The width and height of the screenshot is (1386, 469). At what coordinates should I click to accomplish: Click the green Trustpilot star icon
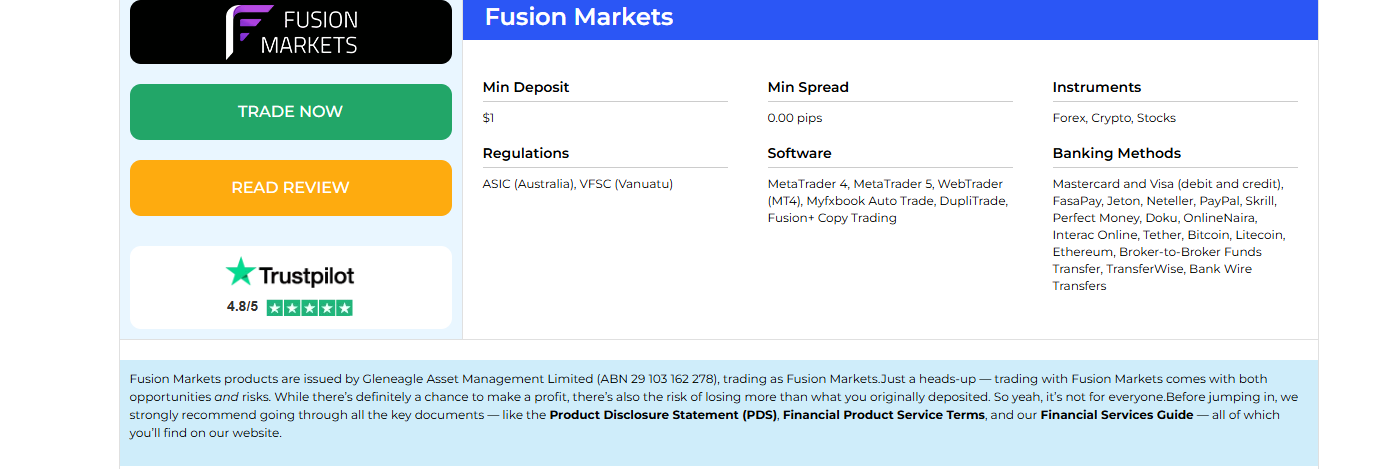[240, 272]
